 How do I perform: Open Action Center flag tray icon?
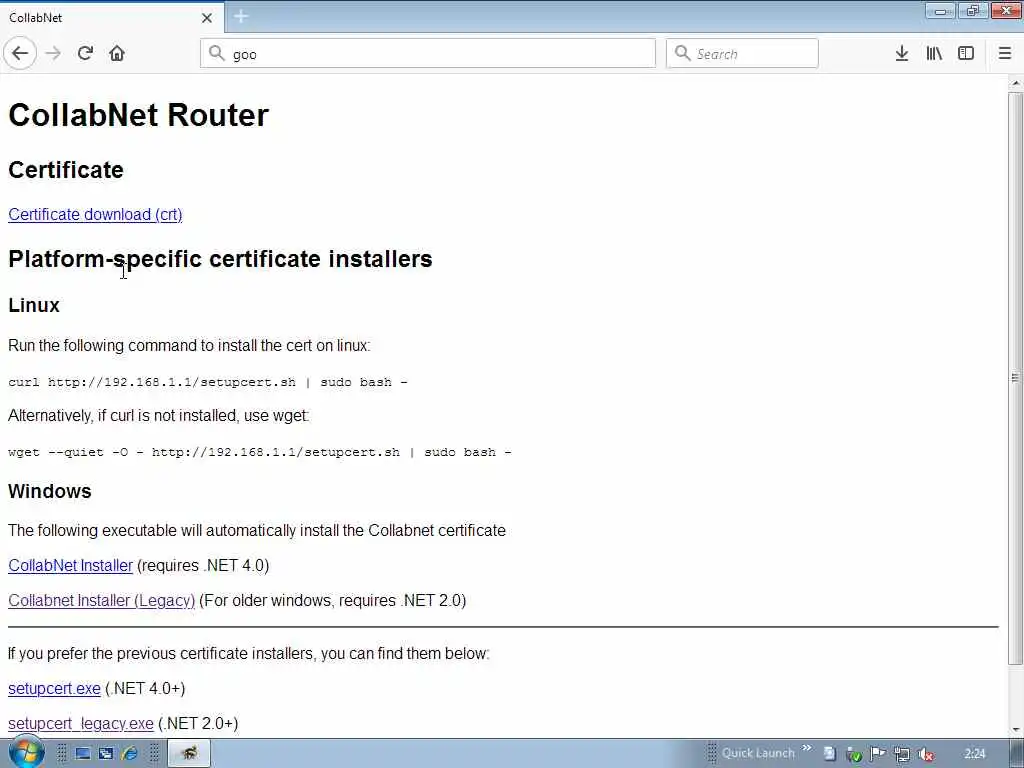[878, 754]
